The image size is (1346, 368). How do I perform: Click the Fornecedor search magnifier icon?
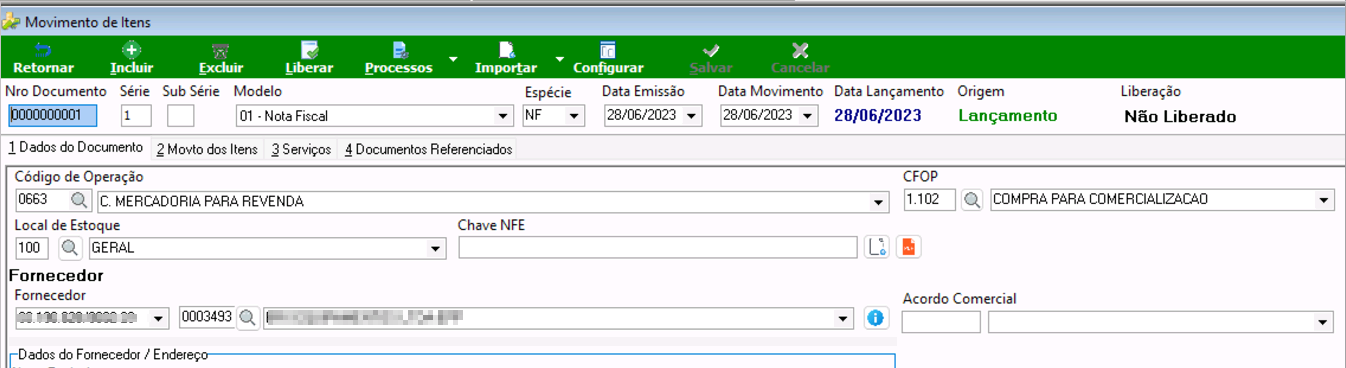tap(247, 318)
